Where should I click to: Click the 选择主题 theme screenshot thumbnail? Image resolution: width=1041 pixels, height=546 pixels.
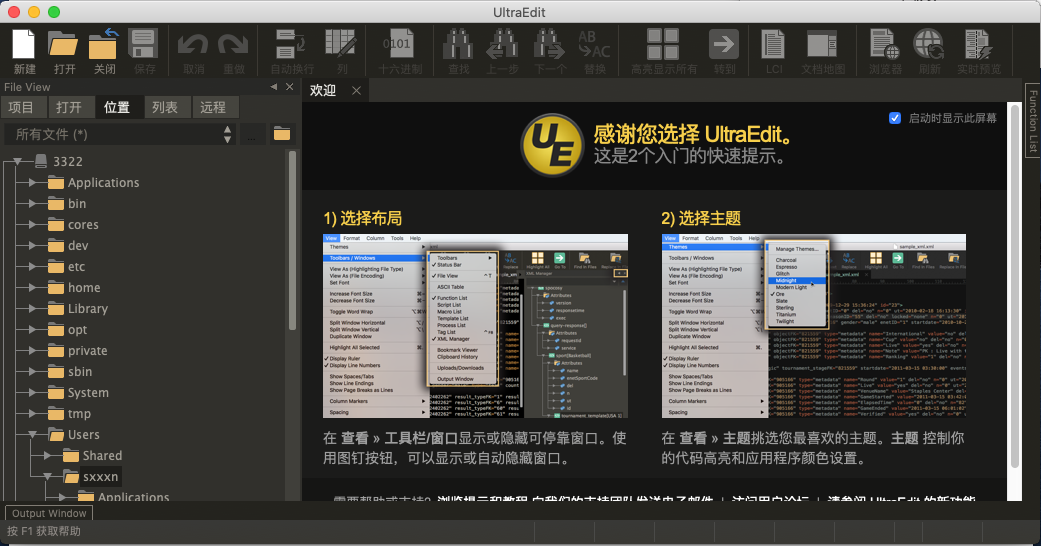(814, 326)
